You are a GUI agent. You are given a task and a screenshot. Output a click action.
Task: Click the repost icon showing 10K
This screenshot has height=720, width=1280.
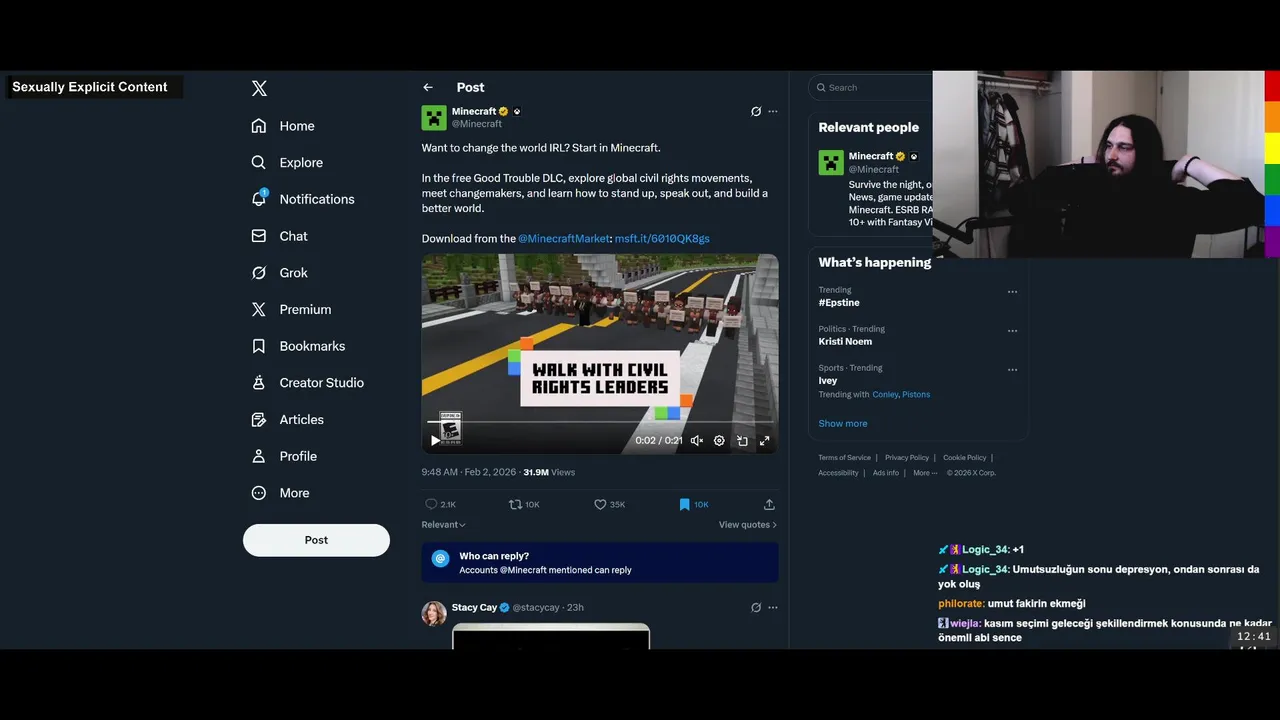[515, 505]
